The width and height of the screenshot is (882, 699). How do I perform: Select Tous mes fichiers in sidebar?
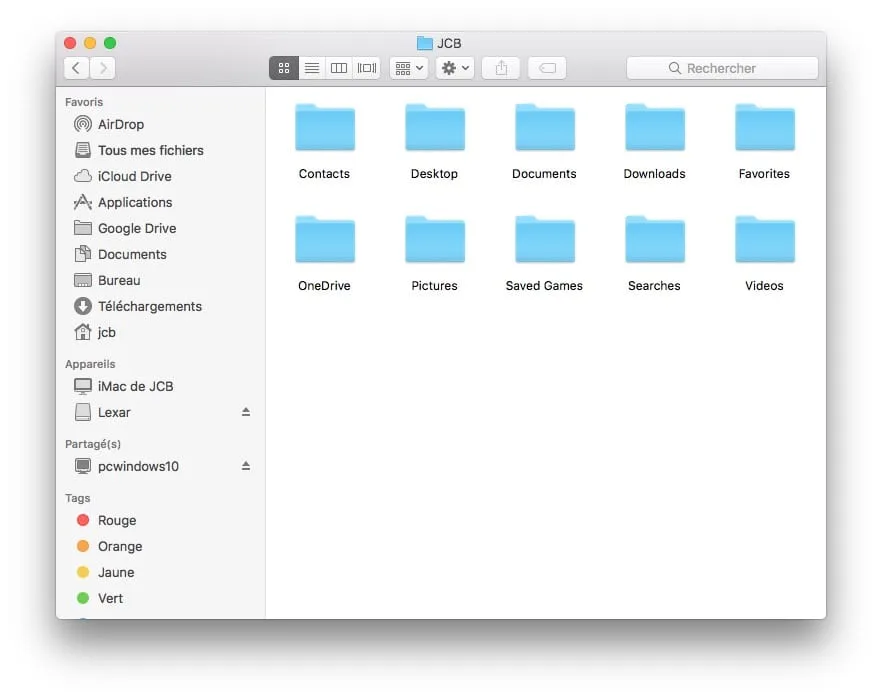160,150
